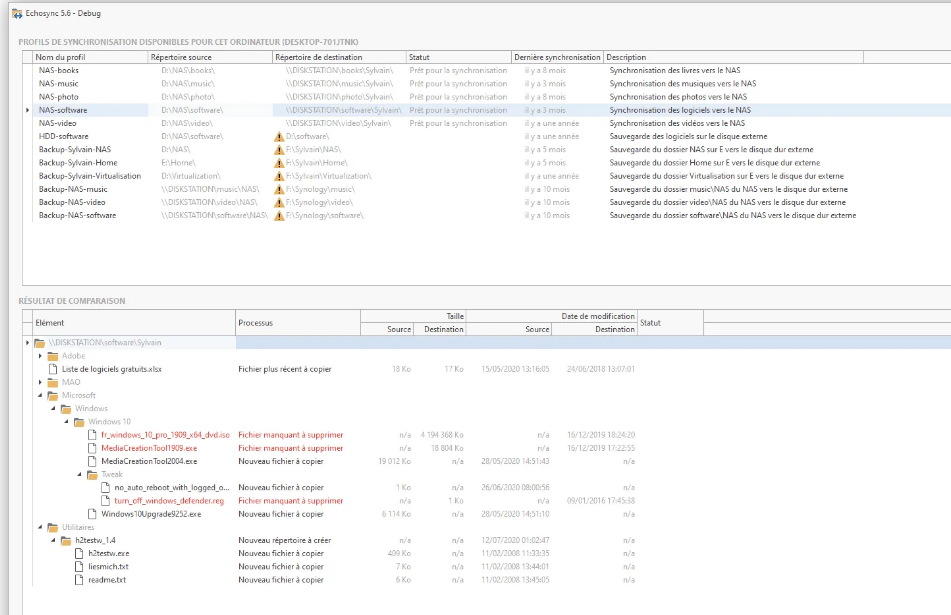Screen dimensions: 951x615
Task: Collapse the Windows 10 folder node
Action: click(67, 422)
